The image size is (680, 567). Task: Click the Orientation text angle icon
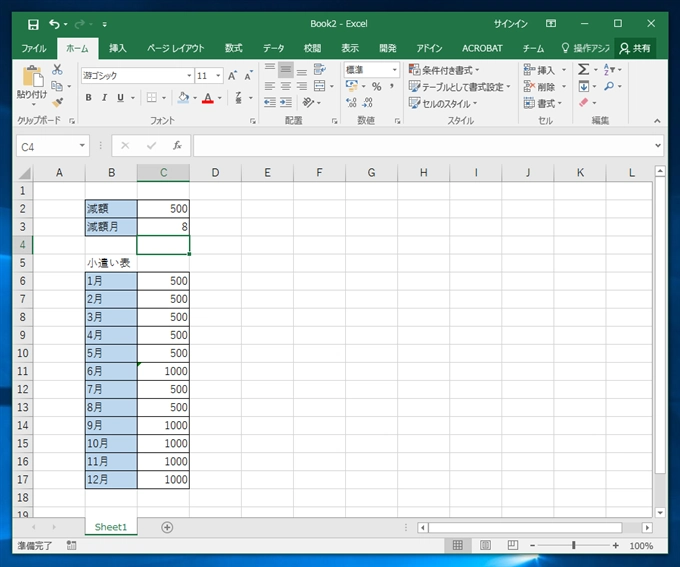click(308, 102)
